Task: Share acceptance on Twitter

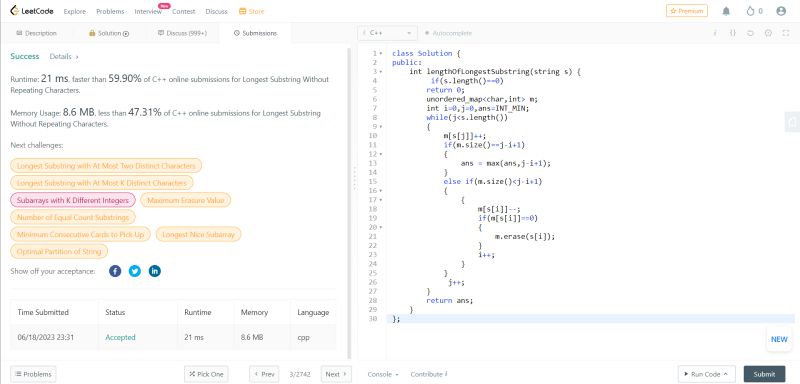Action: tap(135, 271)
